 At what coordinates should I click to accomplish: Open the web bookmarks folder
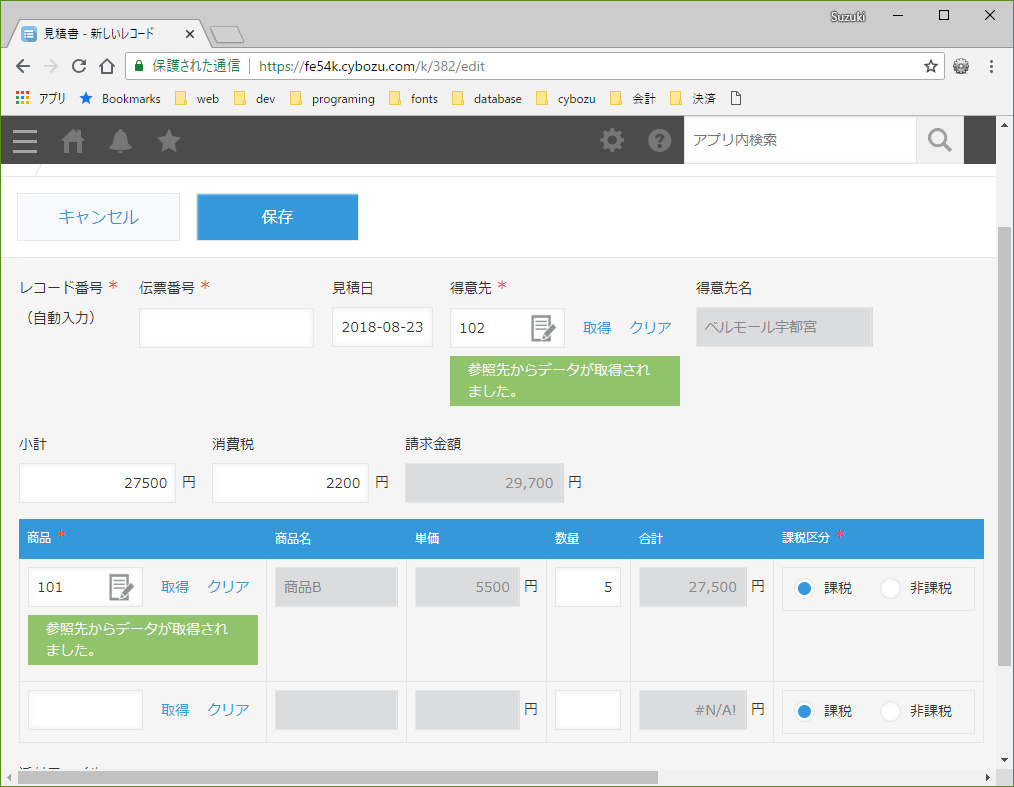(197, 98)
